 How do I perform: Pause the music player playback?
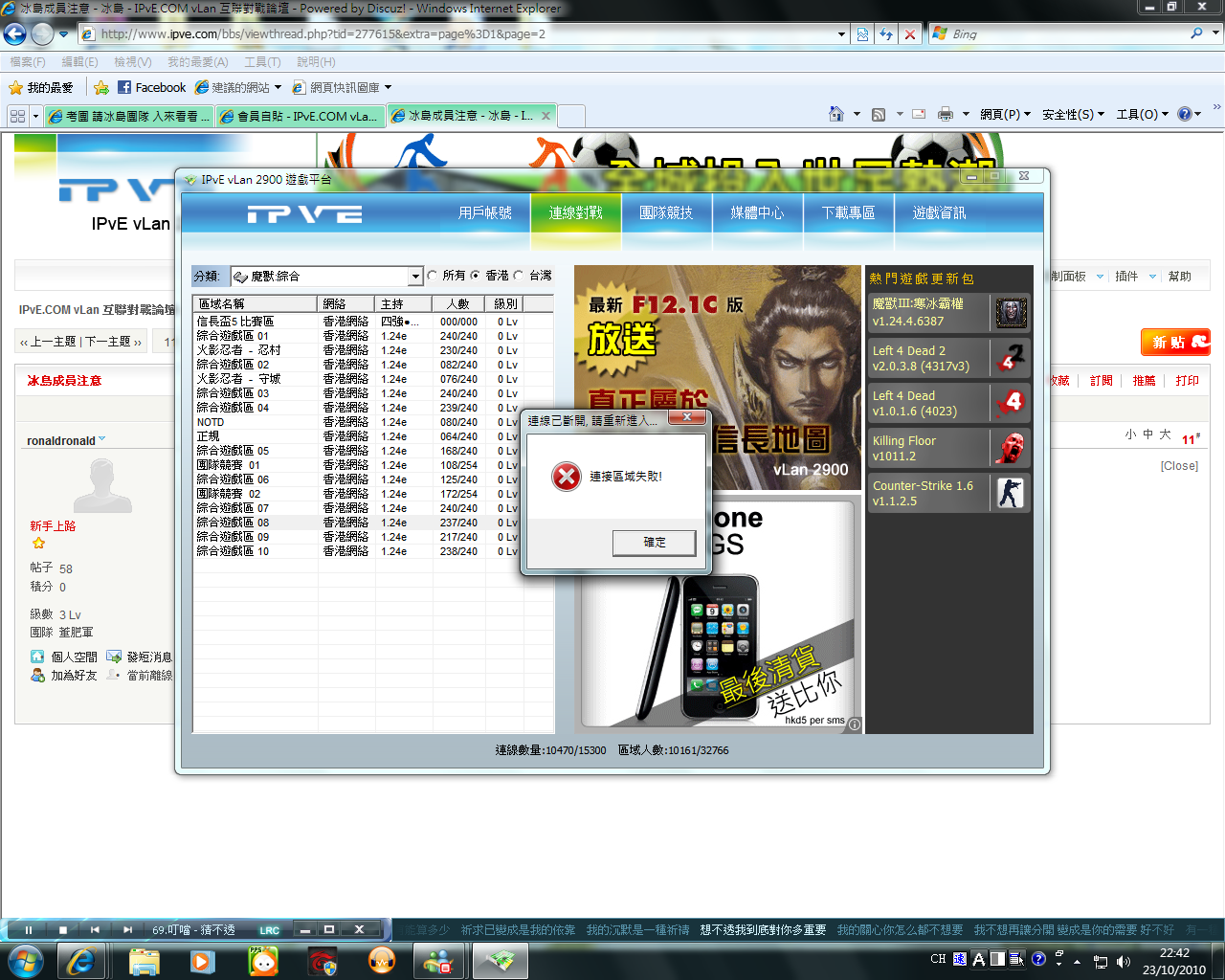point(29,929)
